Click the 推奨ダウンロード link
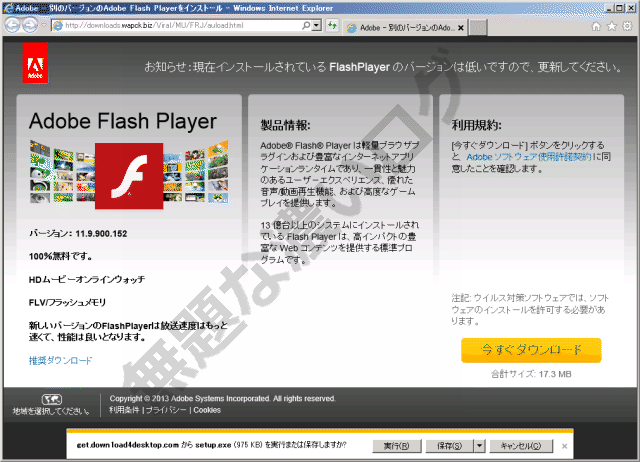 coord(60,360)
